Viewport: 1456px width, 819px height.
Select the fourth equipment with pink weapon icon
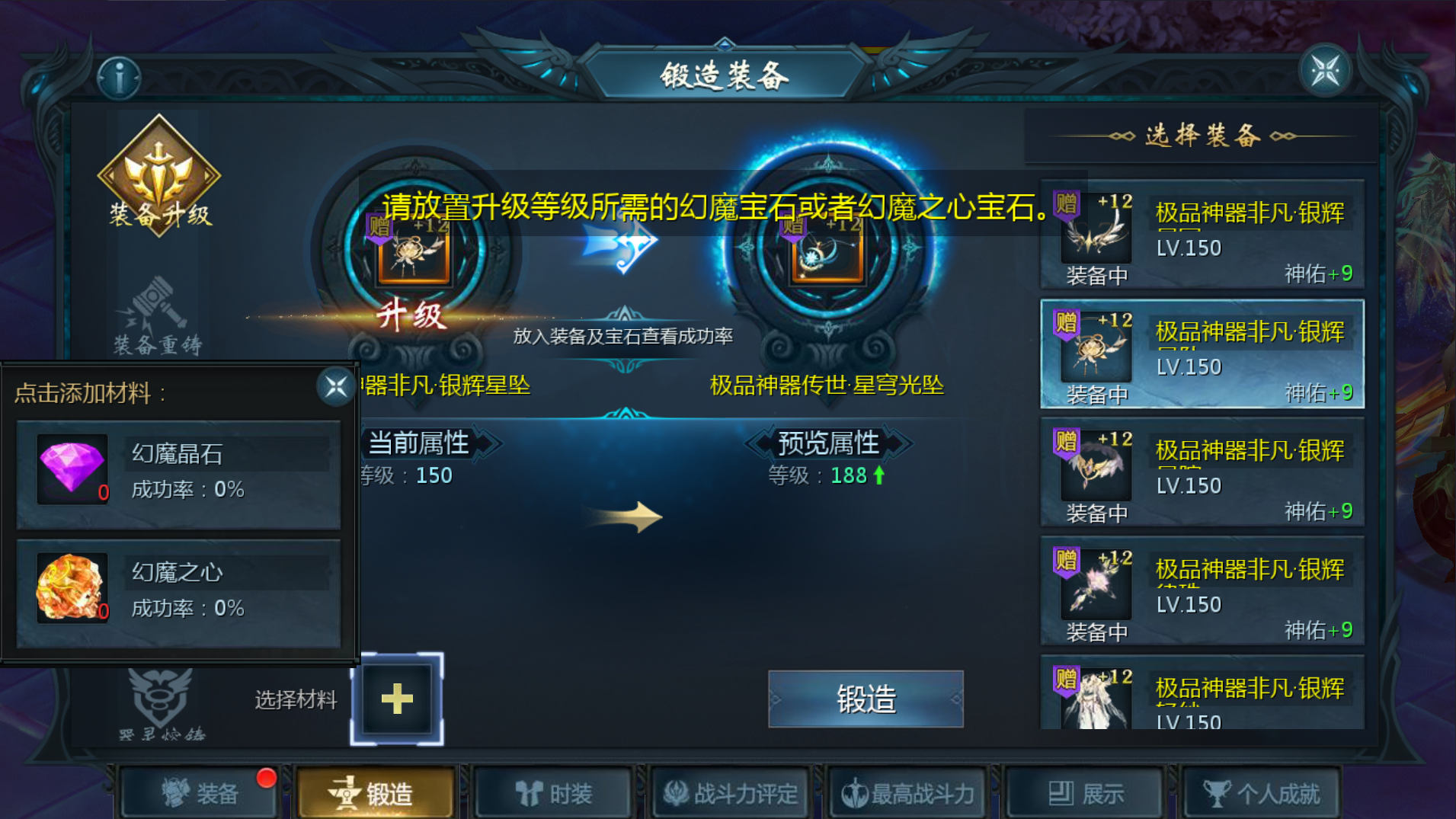tap(1202, 591)
